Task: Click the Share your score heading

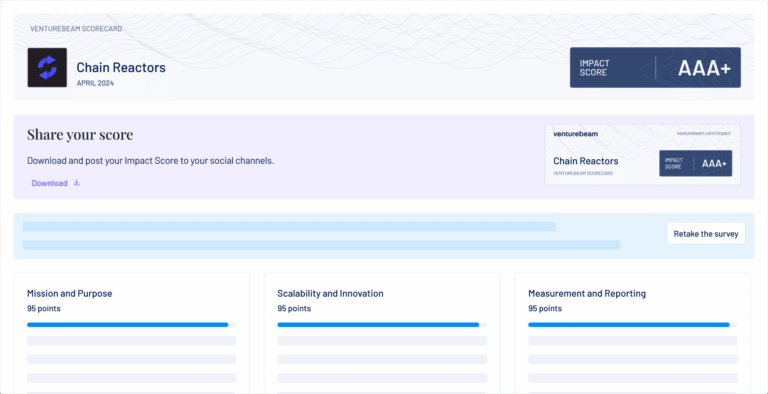Action: pyautogui.click(x=80, y=135)
